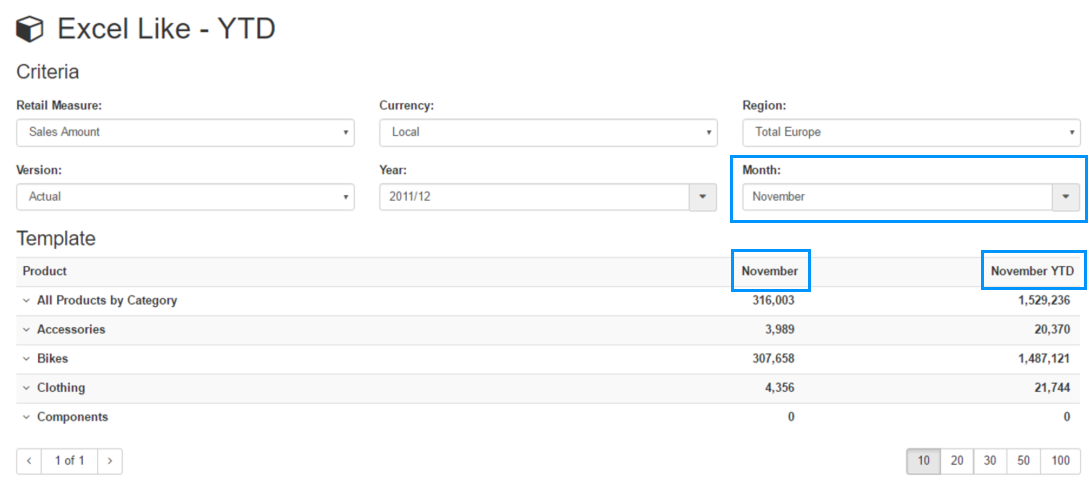Open the Version dropdown
1091x483 pixels.
click(185, 197)
